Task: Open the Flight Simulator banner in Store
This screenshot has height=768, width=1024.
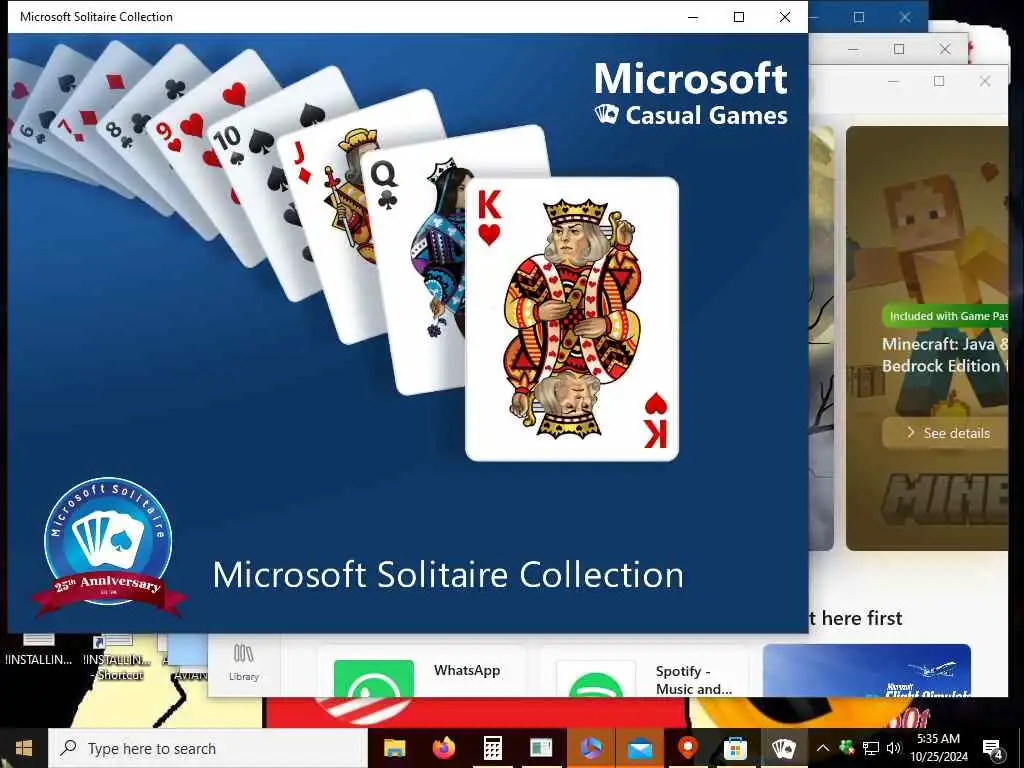Action: coord(867,671)
